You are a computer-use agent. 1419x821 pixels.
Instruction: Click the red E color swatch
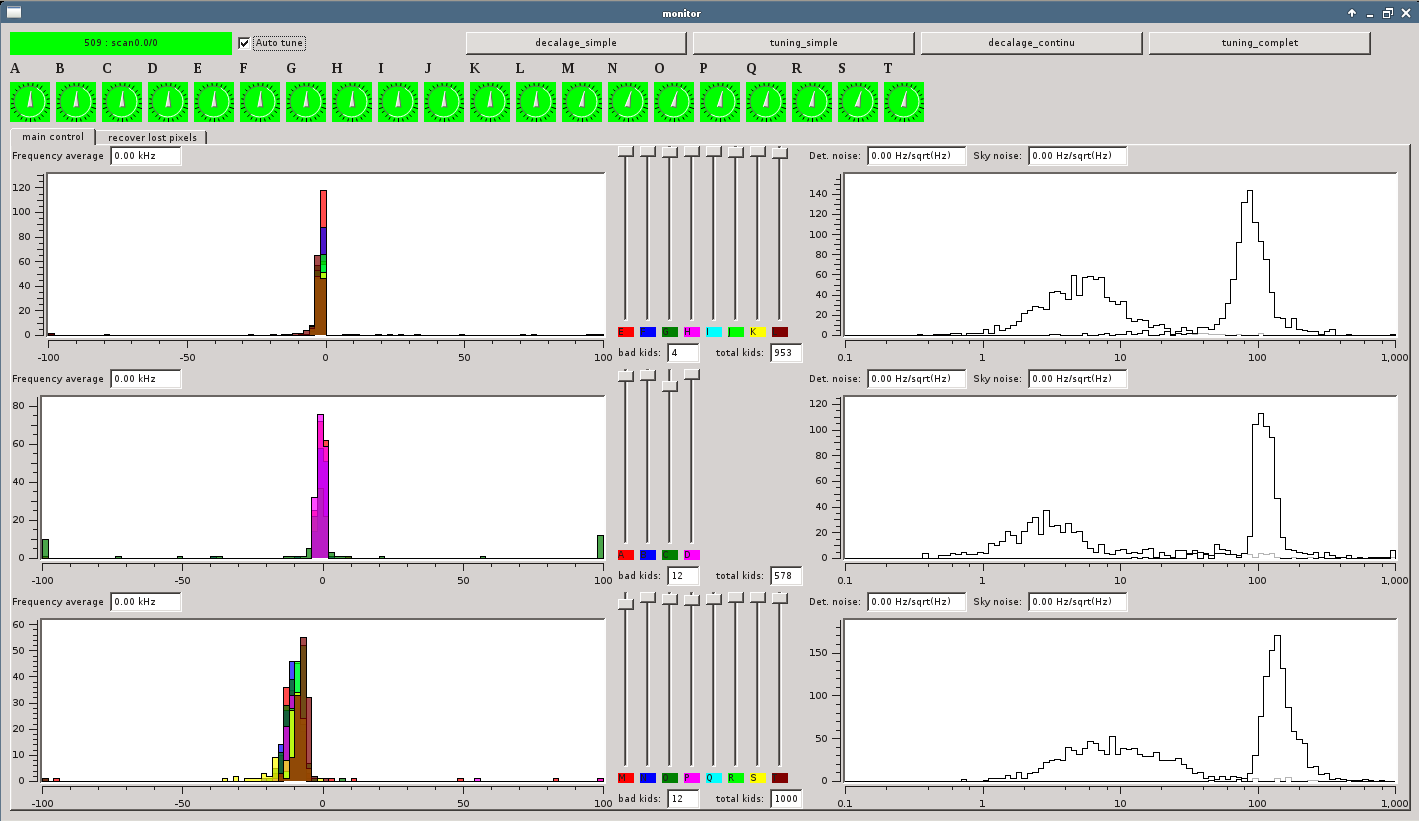pos(625,332)
